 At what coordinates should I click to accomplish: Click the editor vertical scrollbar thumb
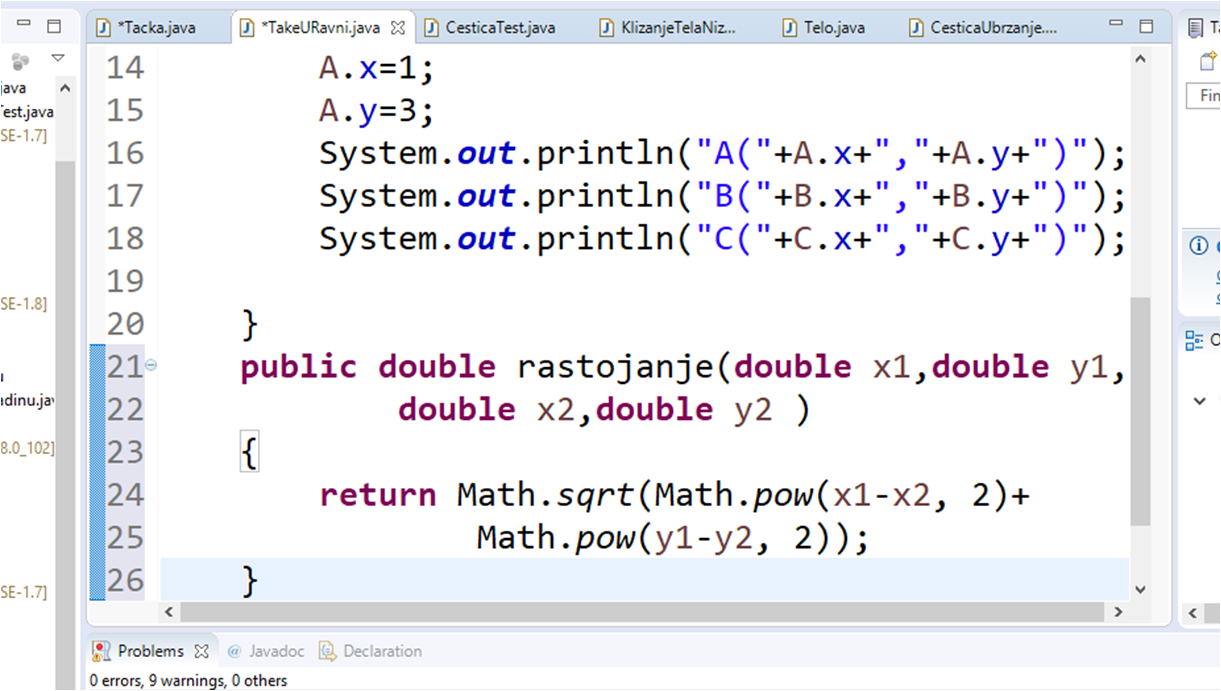(x=1140, y=410)
